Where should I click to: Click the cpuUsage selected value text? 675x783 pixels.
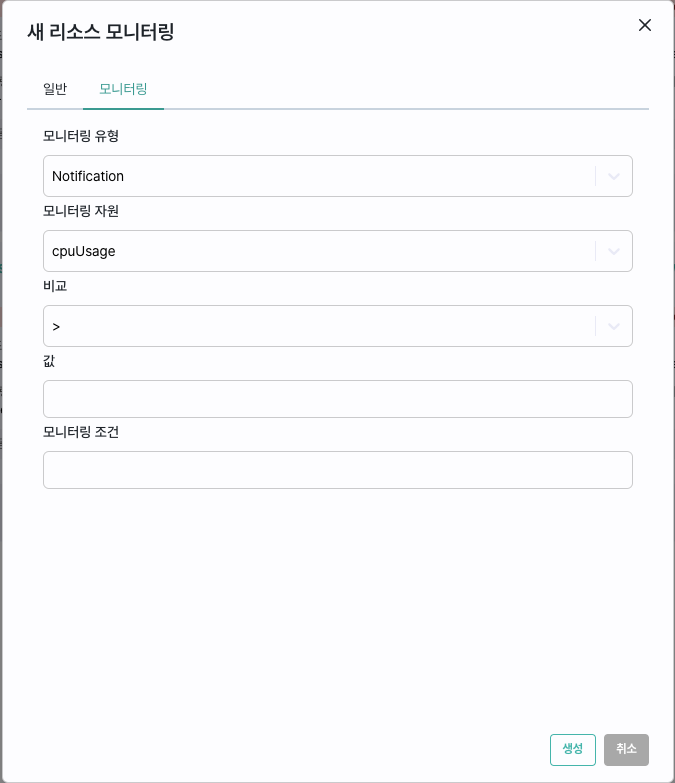[x=84, y=251]
